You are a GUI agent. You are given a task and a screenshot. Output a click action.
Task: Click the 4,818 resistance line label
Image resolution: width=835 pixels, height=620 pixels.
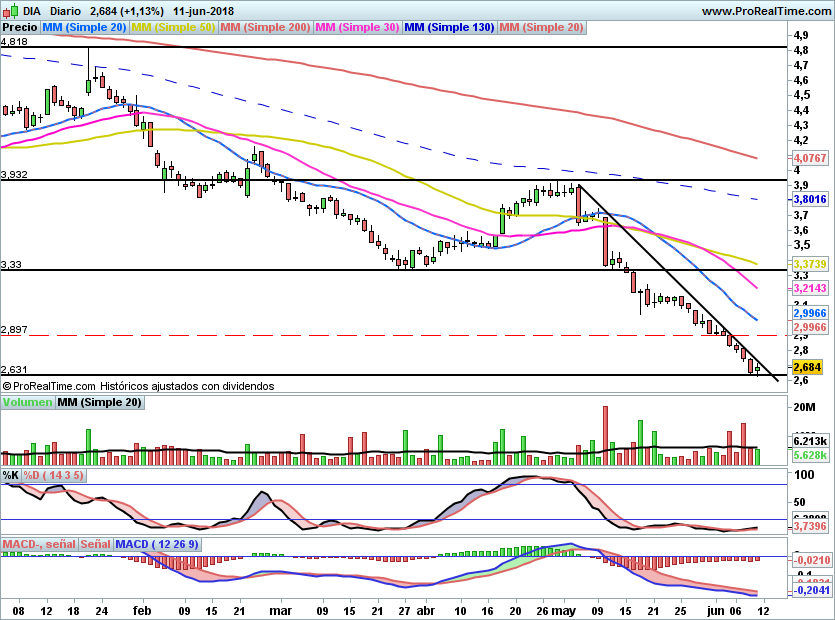14,42
